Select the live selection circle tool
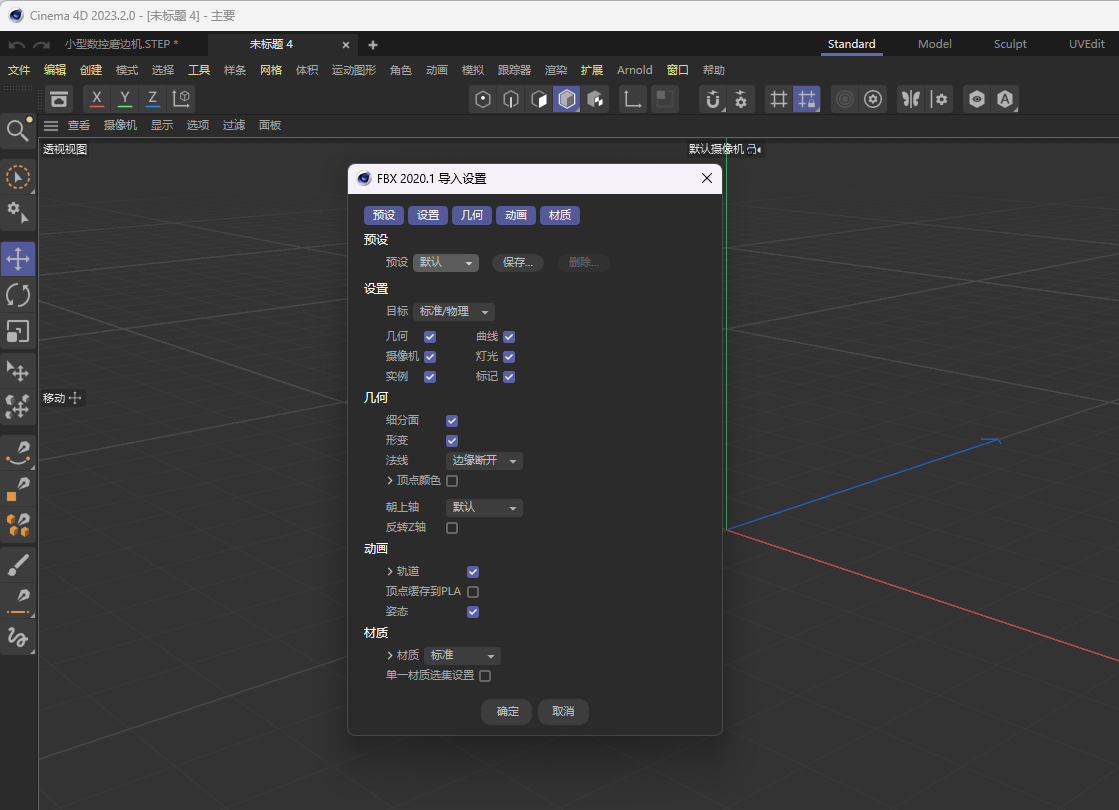The height and width of the screenshot is (810, 1119). [x=18, y=177]
